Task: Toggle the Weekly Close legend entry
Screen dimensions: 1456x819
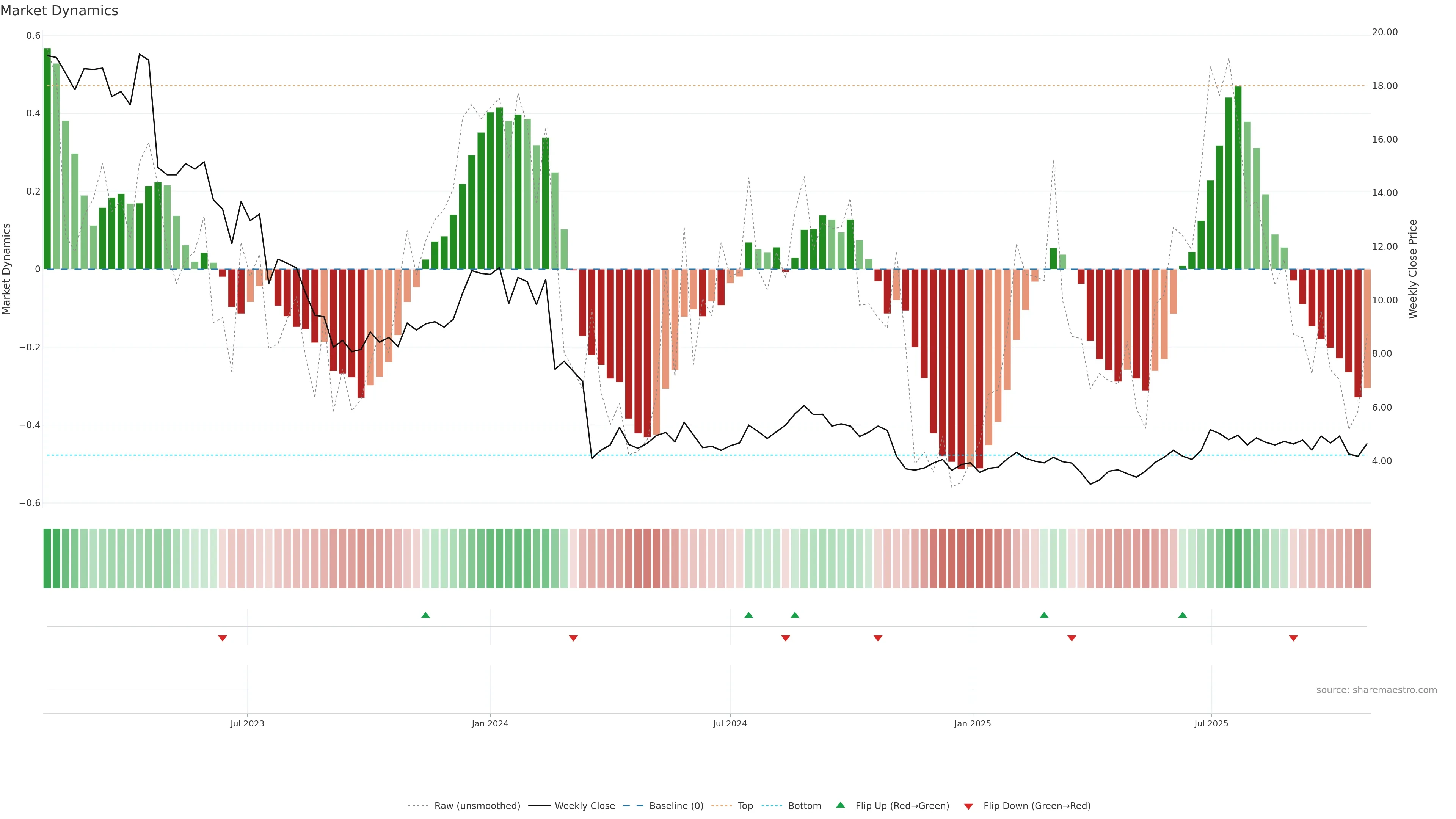Action: coord(584,806)
